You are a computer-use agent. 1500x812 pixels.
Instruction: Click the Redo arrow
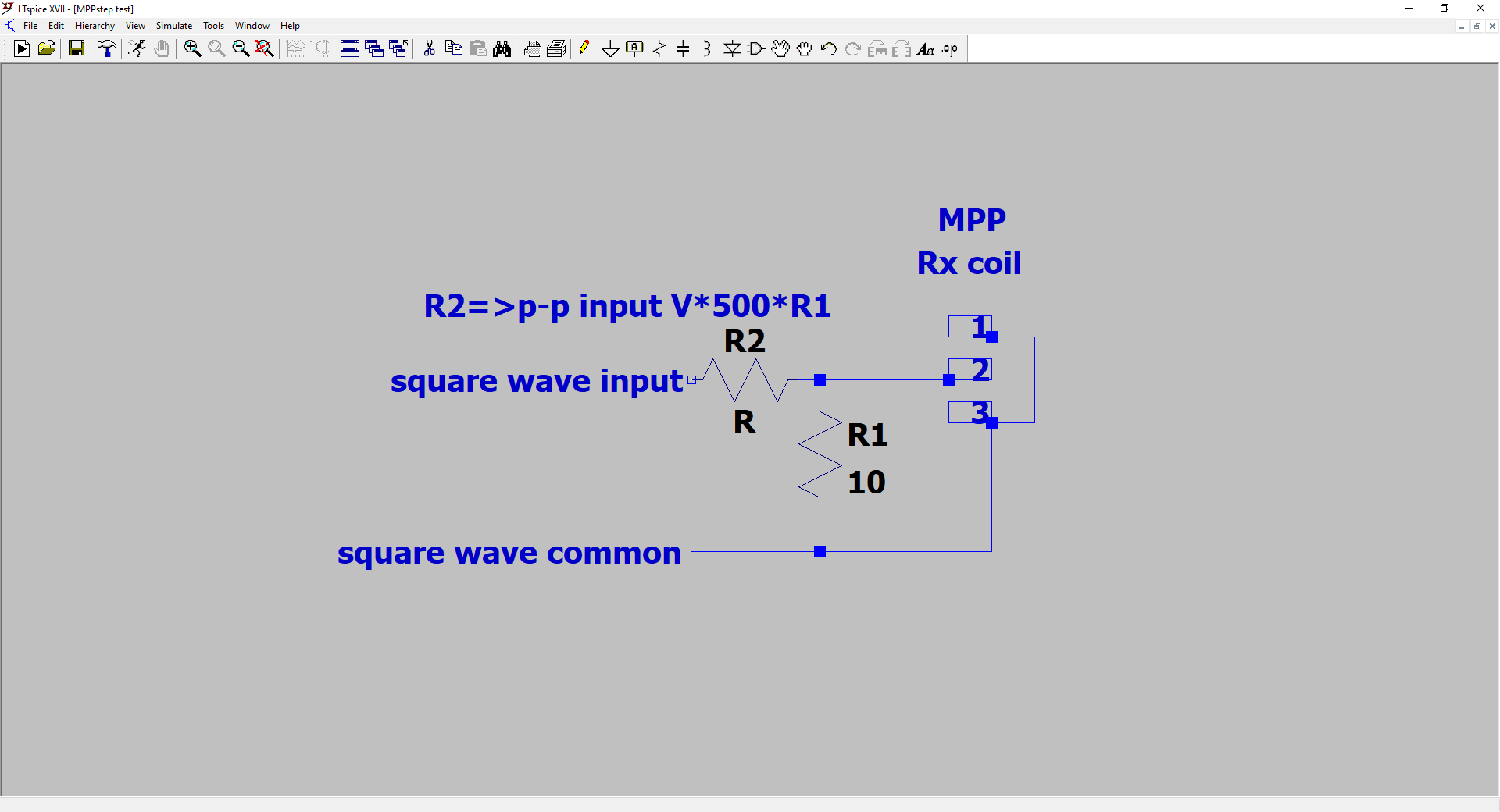(853, 49)
